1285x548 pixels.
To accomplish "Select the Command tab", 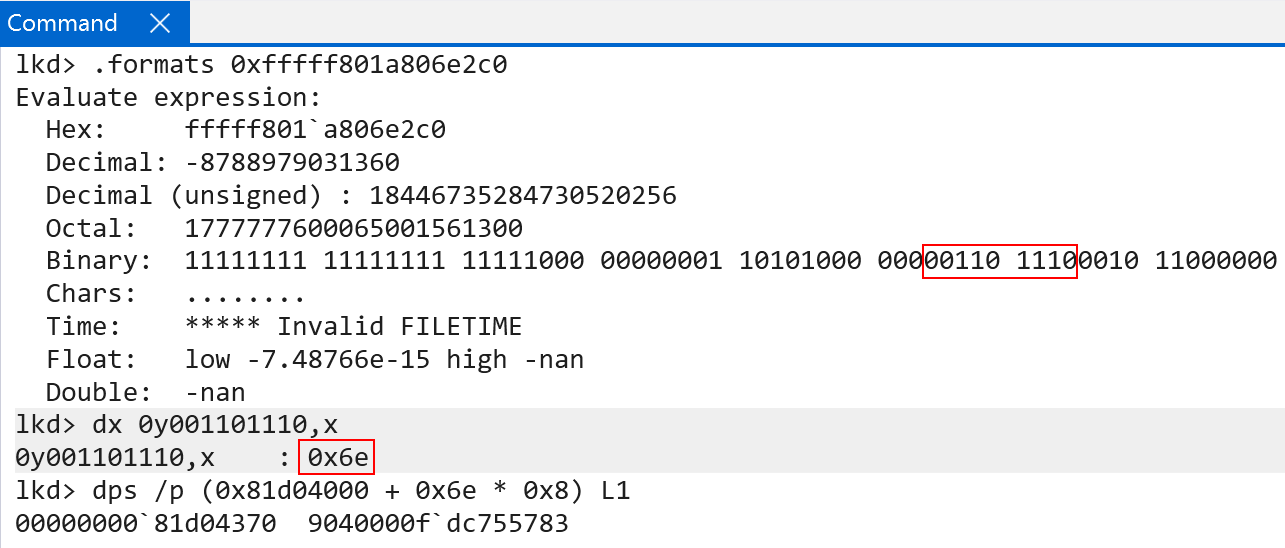I will [x=62, y=22].
